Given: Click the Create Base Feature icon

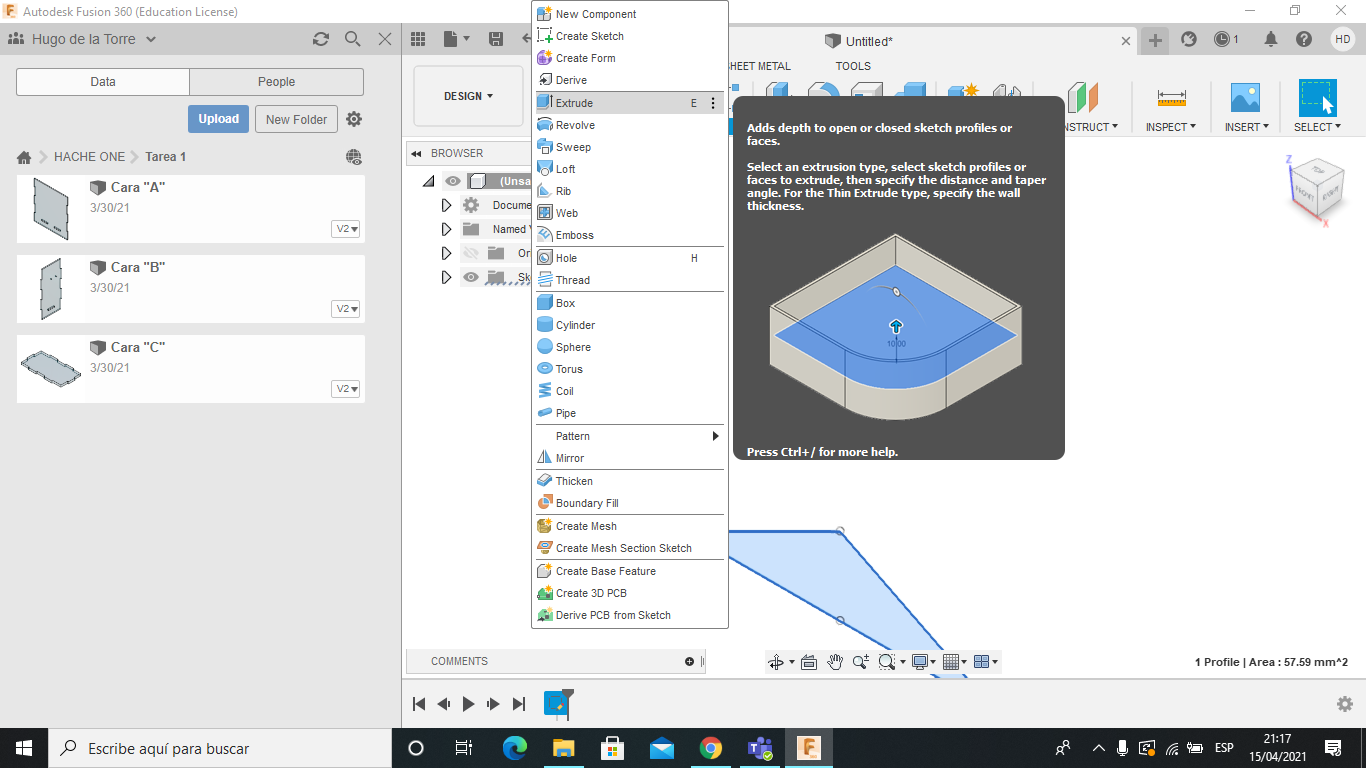Looking at the screenshot, I should point(545,571).
